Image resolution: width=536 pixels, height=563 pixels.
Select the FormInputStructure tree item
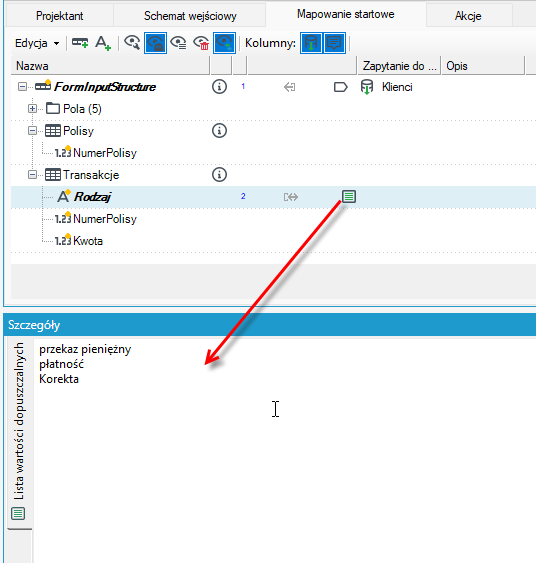(x=105, y=87)
